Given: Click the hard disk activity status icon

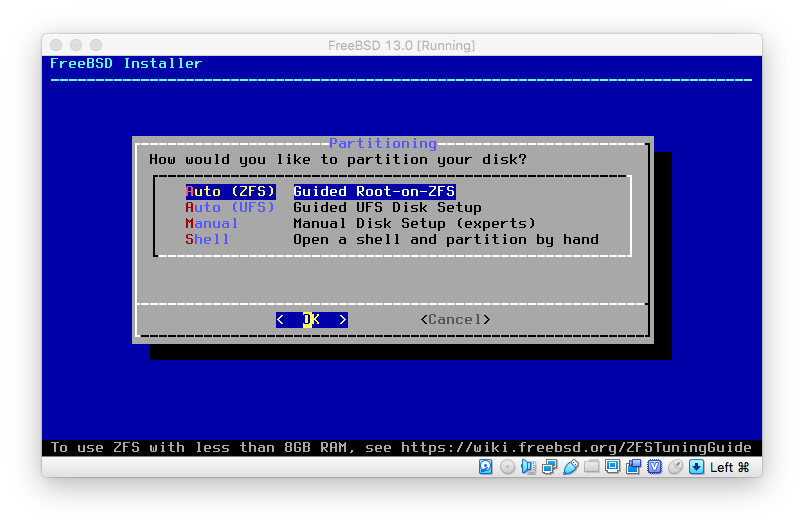Looking at the screenshot, I should 486,467.
